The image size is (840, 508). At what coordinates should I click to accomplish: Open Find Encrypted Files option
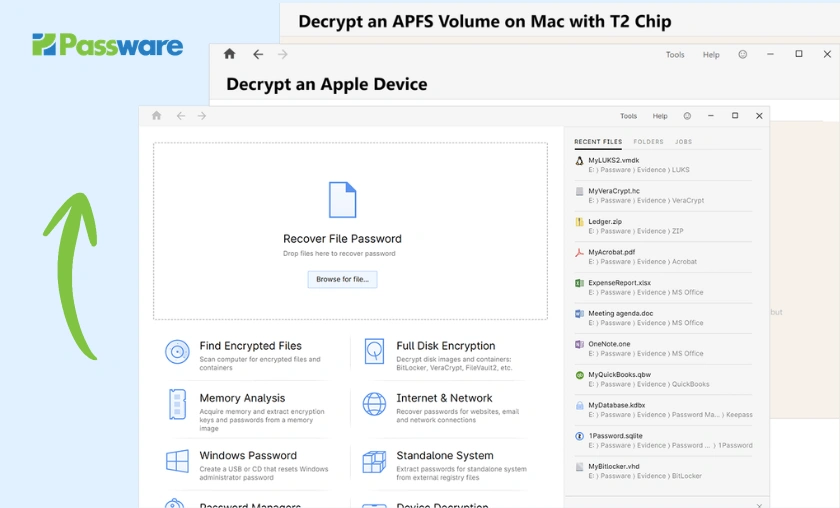(x=250, y=346)
